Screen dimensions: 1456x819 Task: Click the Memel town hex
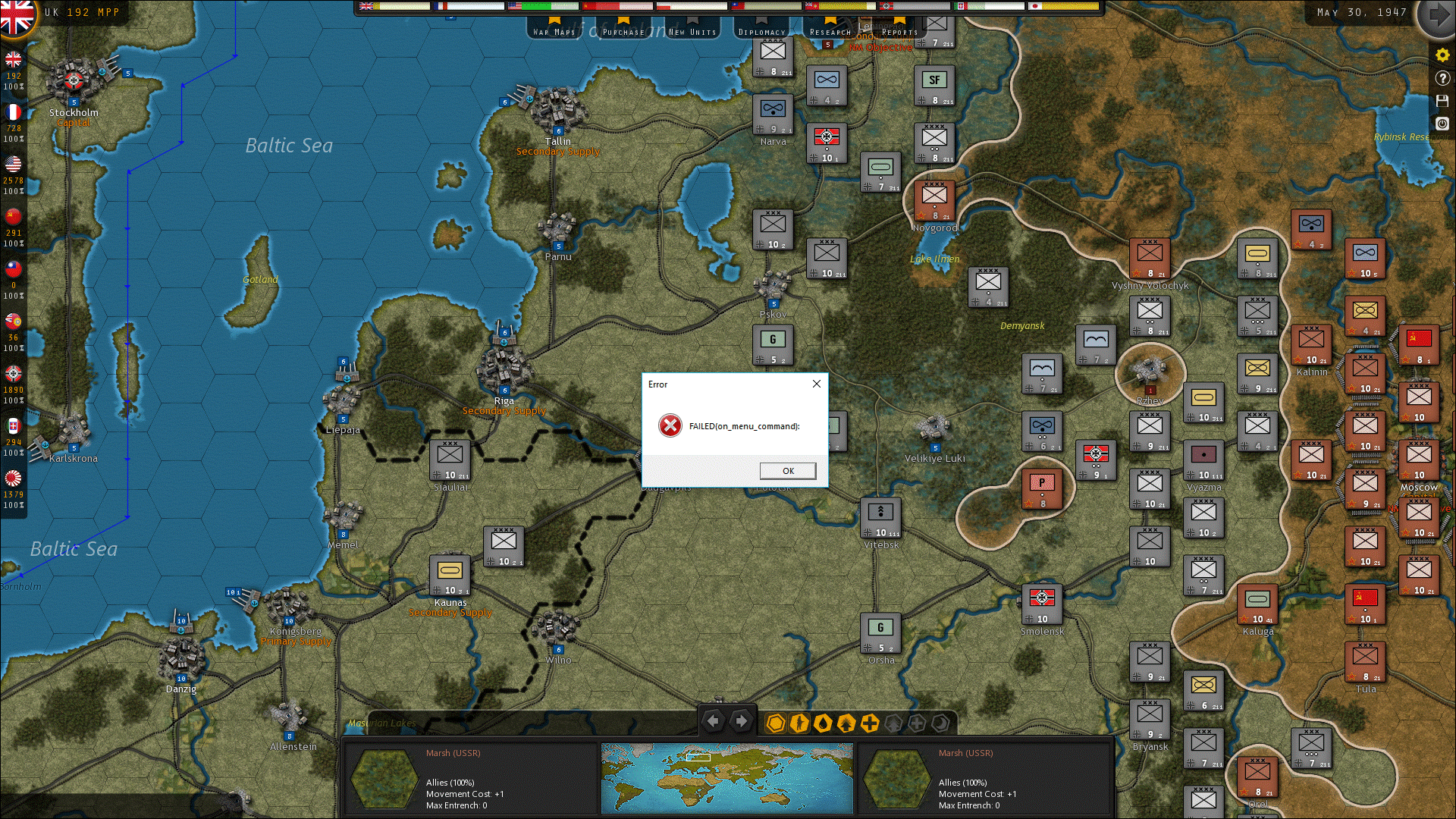pyautogui.click(x=343, y=517)
